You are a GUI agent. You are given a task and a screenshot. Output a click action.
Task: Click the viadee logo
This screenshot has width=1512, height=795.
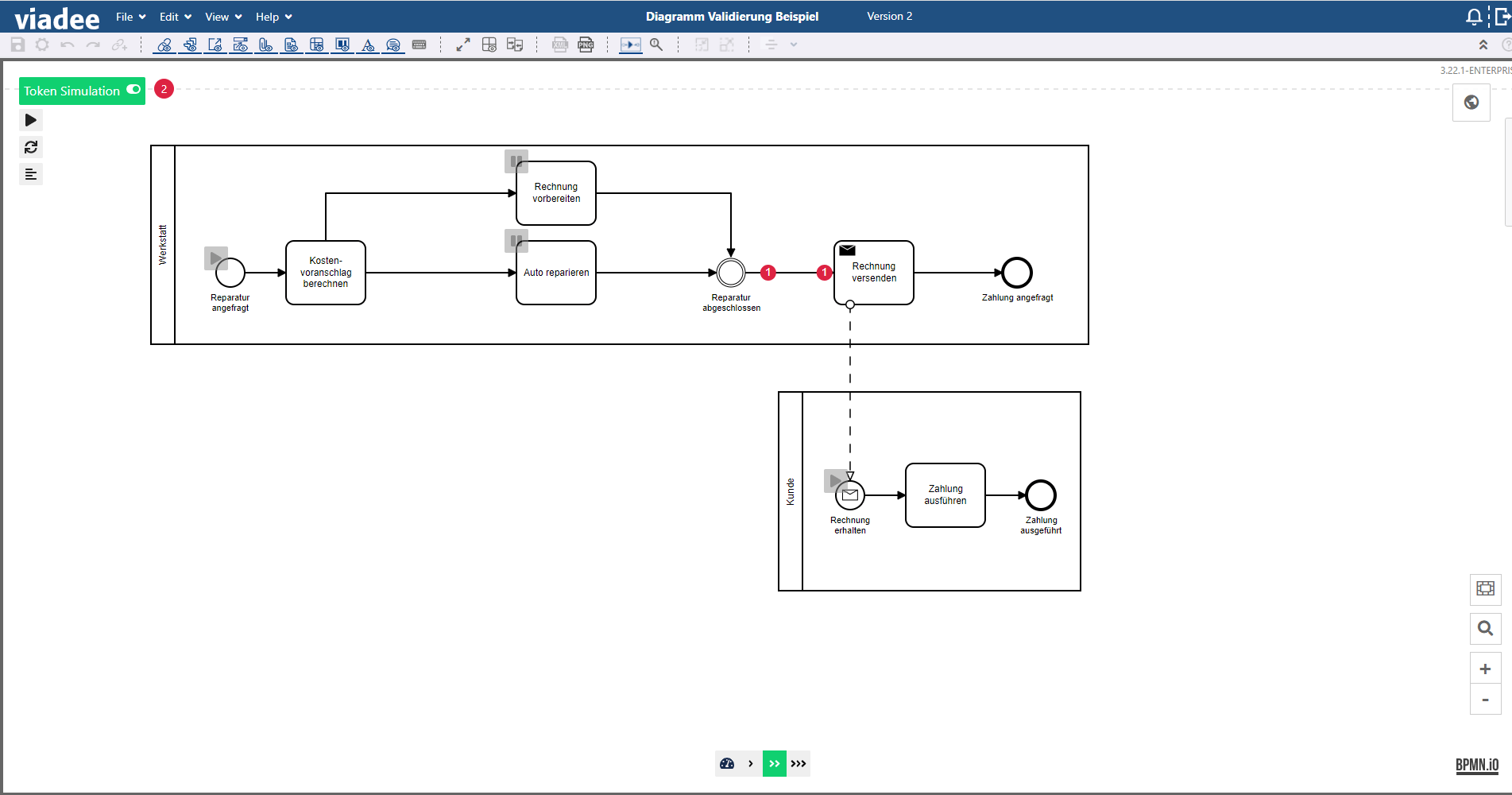coord(57,17)
